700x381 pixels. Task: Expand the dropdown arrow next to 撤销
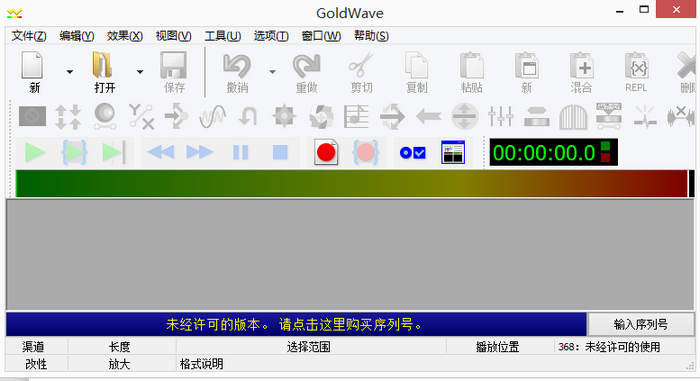272,71
